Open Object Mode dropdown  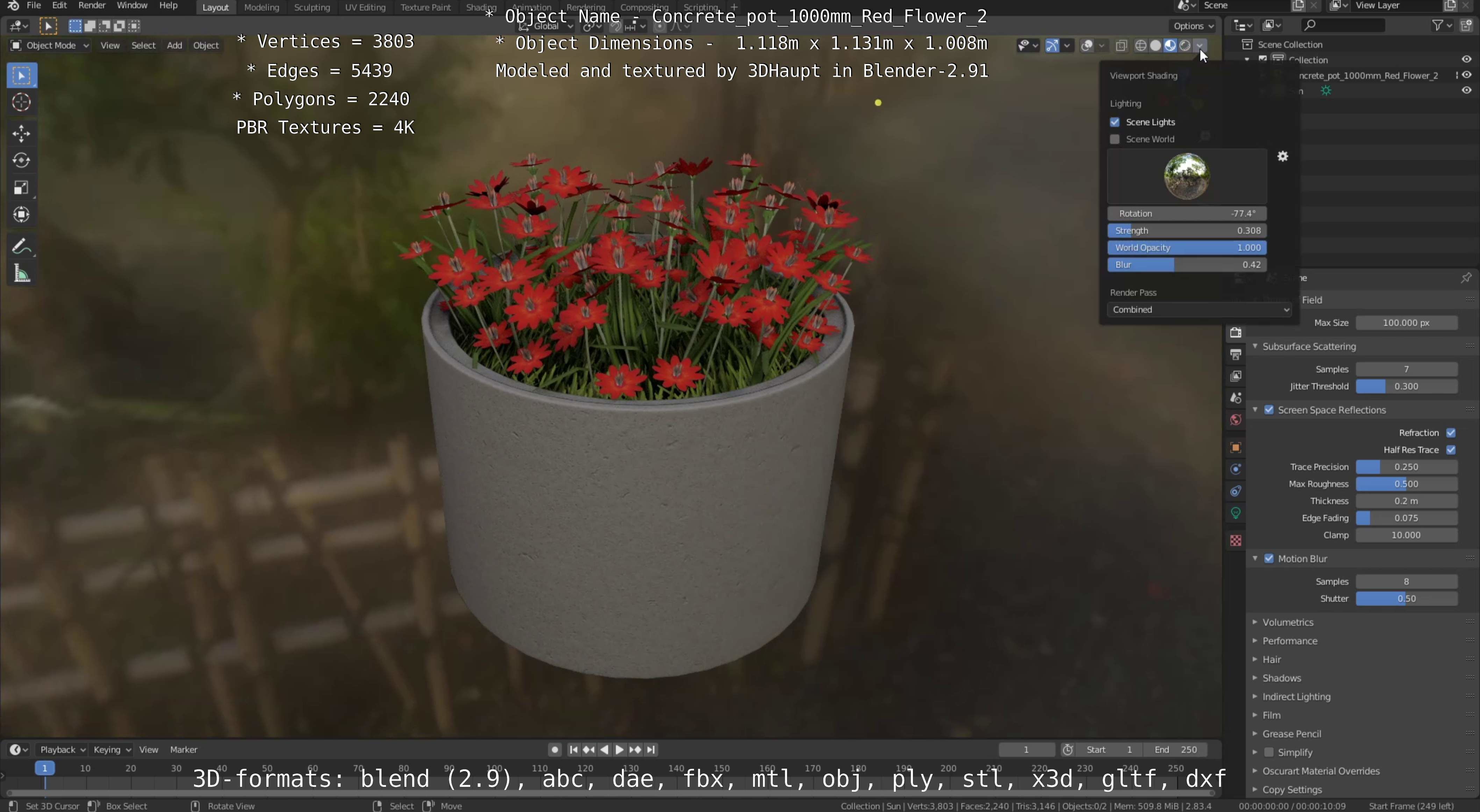tap(50, 45)
